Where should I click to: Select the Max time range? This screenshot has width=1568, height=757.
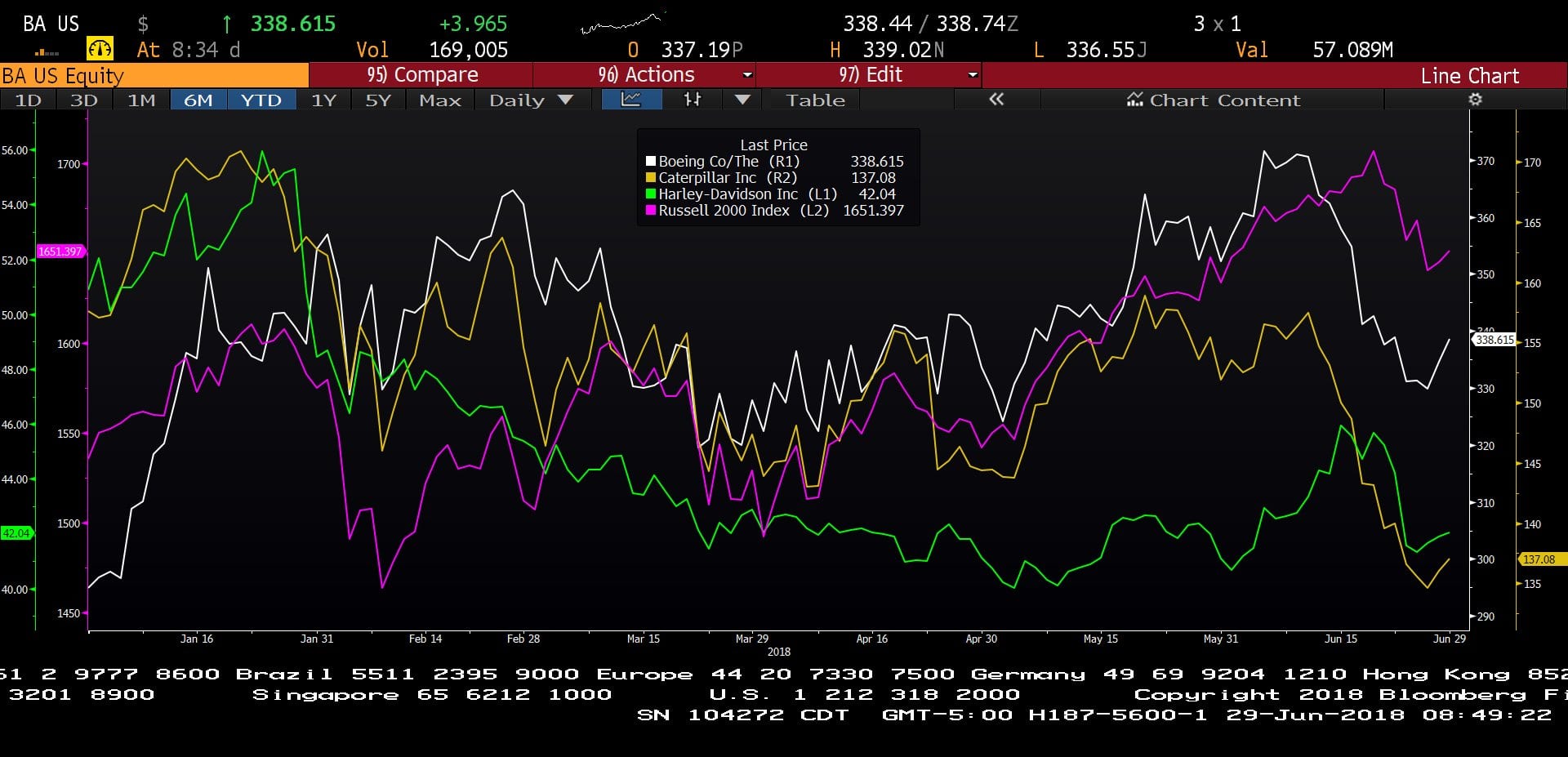click(440, 100)
